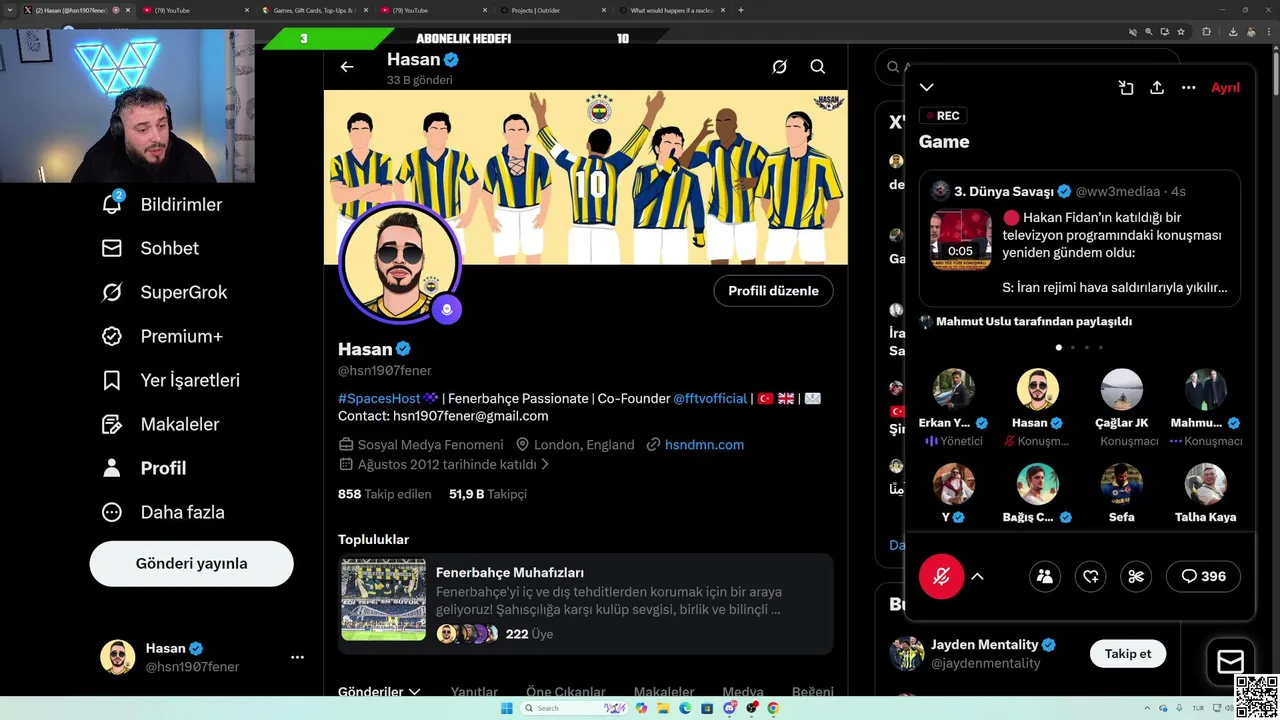Viewport: 1280px width, 720px height.
Task: Select Bağış C. listener avatar
Action: tap(1038, 484)
